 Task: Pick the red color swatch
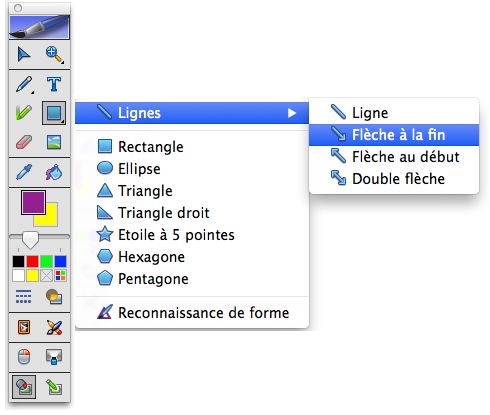32,261
